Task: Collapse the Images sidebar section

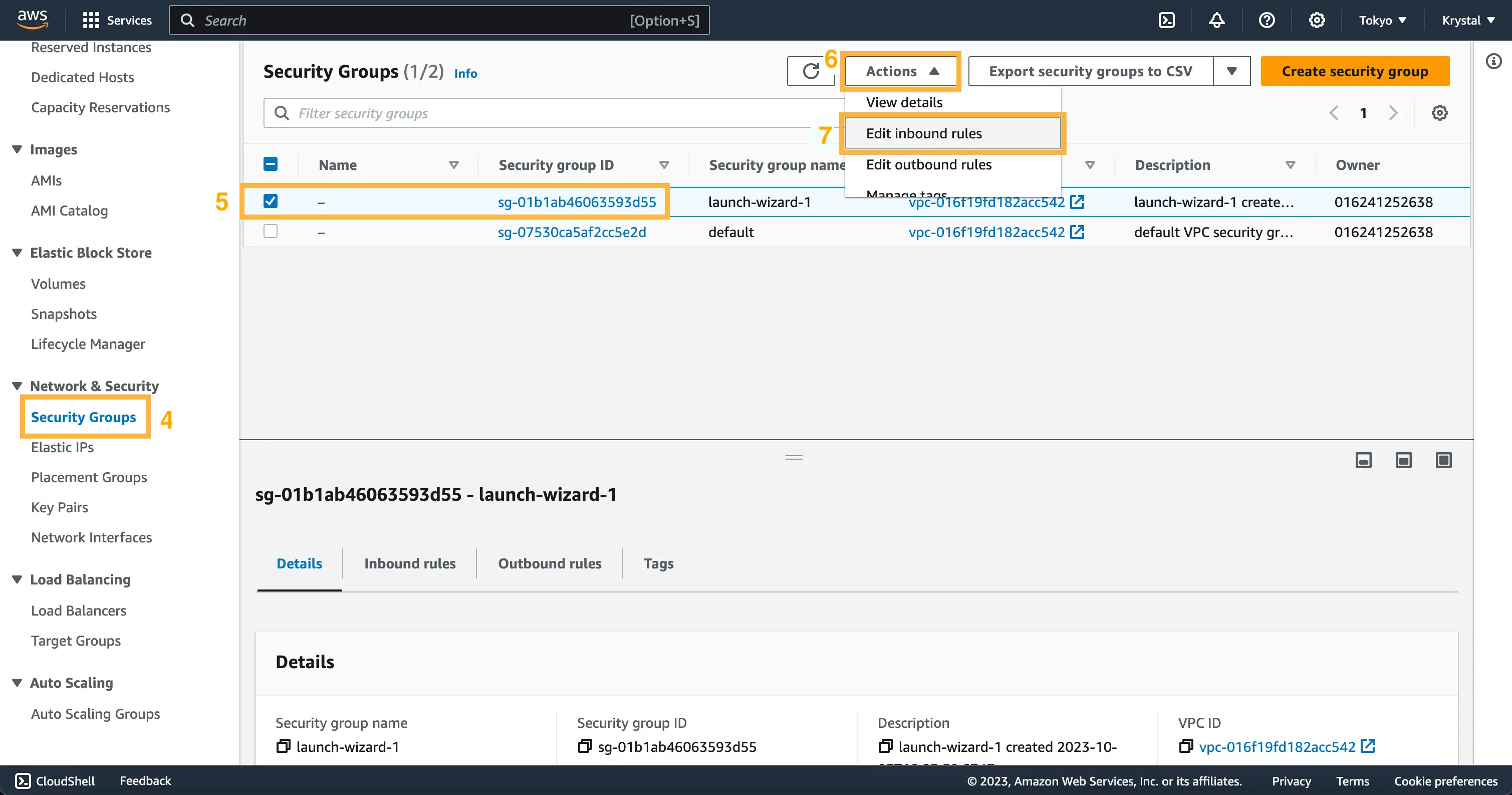Action: point(18,149)
